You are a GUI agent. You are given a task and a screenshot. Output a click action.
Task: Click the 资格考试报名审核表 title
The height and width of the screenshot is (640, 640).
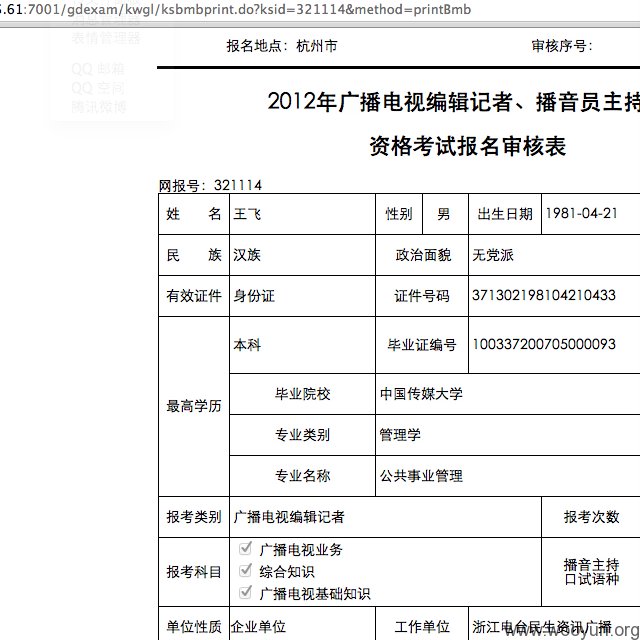pyautogui.click(x=468, y=146)
